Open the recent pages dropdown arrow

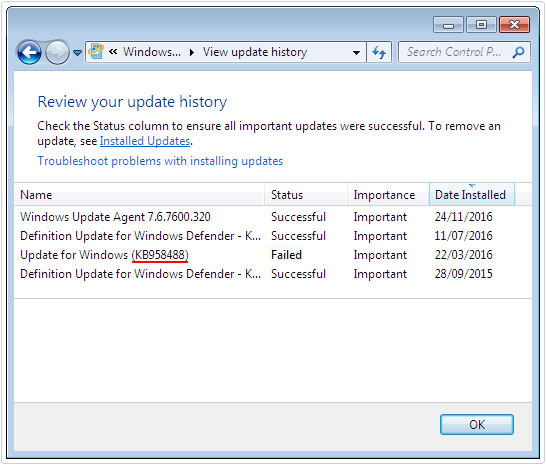tap(77, 53)
